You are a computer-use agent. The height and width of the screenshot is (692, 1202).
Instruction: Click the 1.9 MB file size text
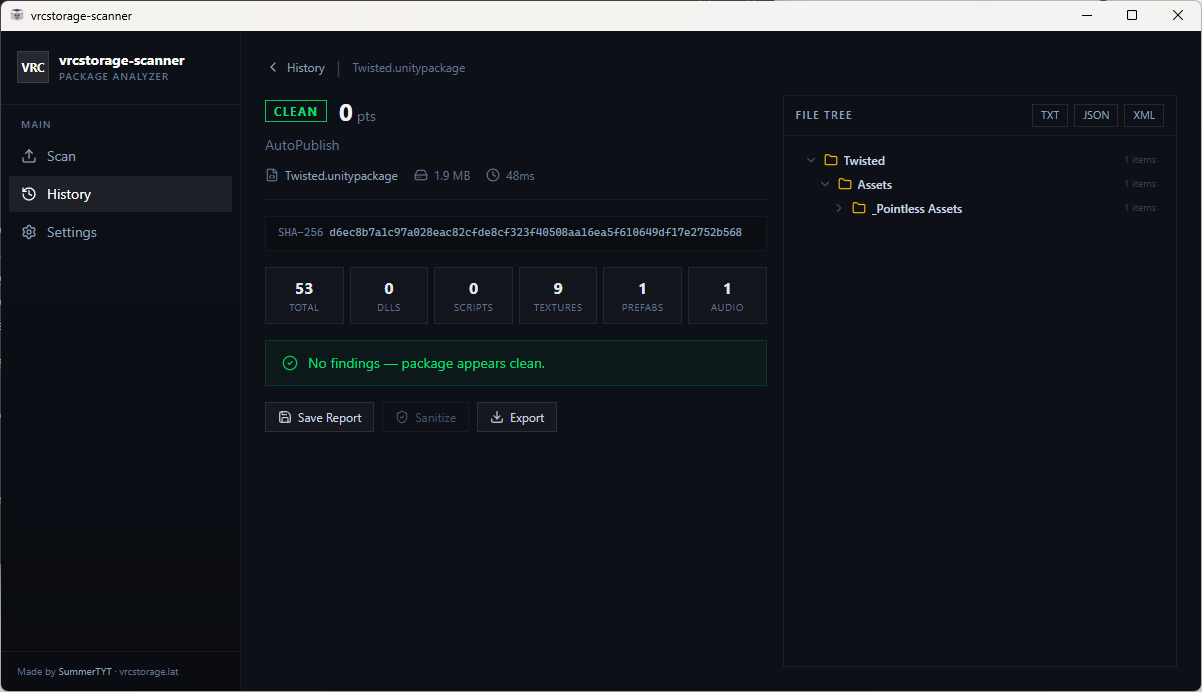tap(452, 176)
